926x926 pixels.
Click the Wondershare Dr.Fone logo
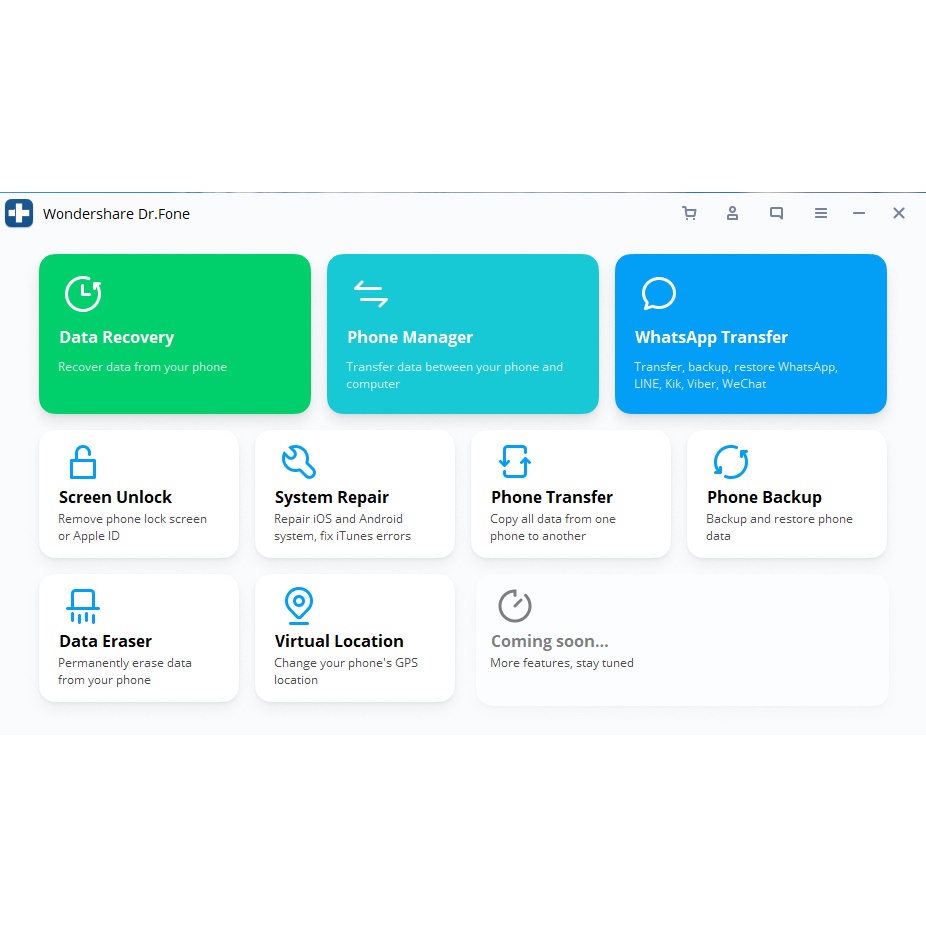pos(19,213)
